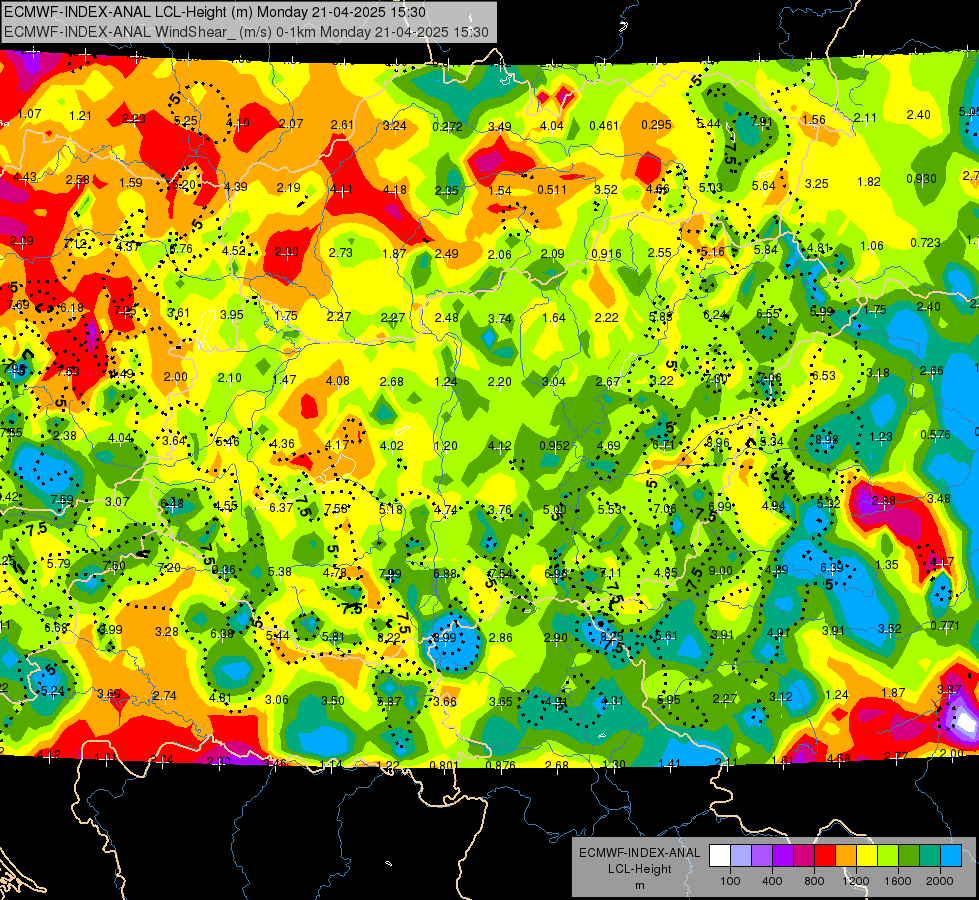Click the 2.55 wind shear value

pos(659,252)
